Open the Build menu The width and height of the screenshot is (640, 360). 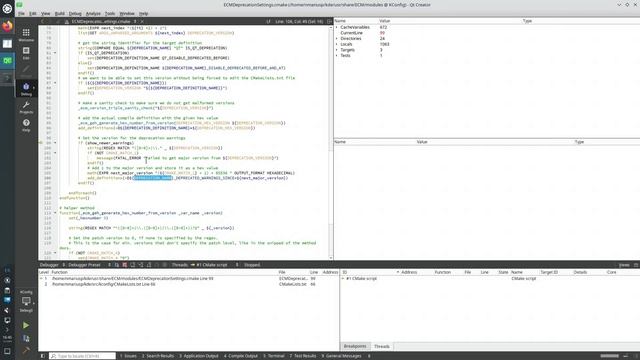pyautogui.click(x=60, y=13)
